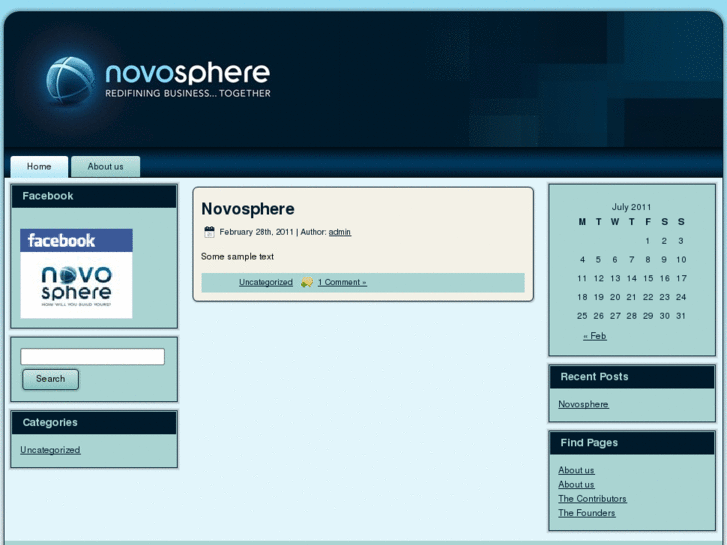Open the Uncategorized link under Categories
727x545 pixels.
(50, 450)
